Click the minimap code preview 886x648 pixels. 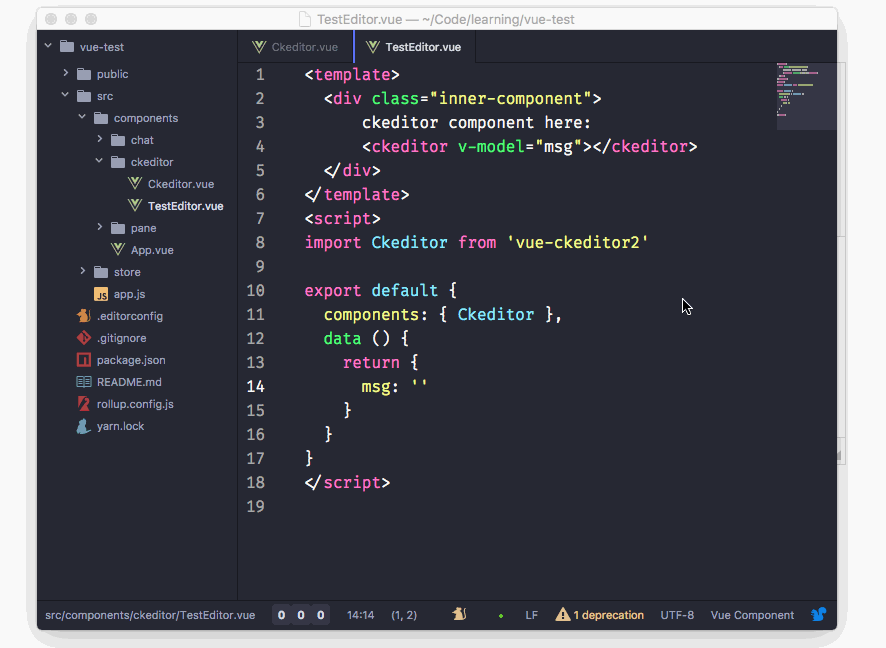click(806, 96)
